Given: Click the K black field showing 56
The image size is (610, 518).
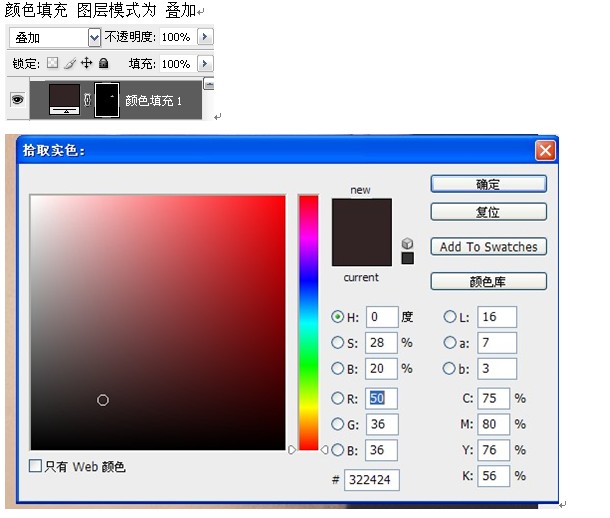Looking at the screenshot, I should tap(494, 476).
